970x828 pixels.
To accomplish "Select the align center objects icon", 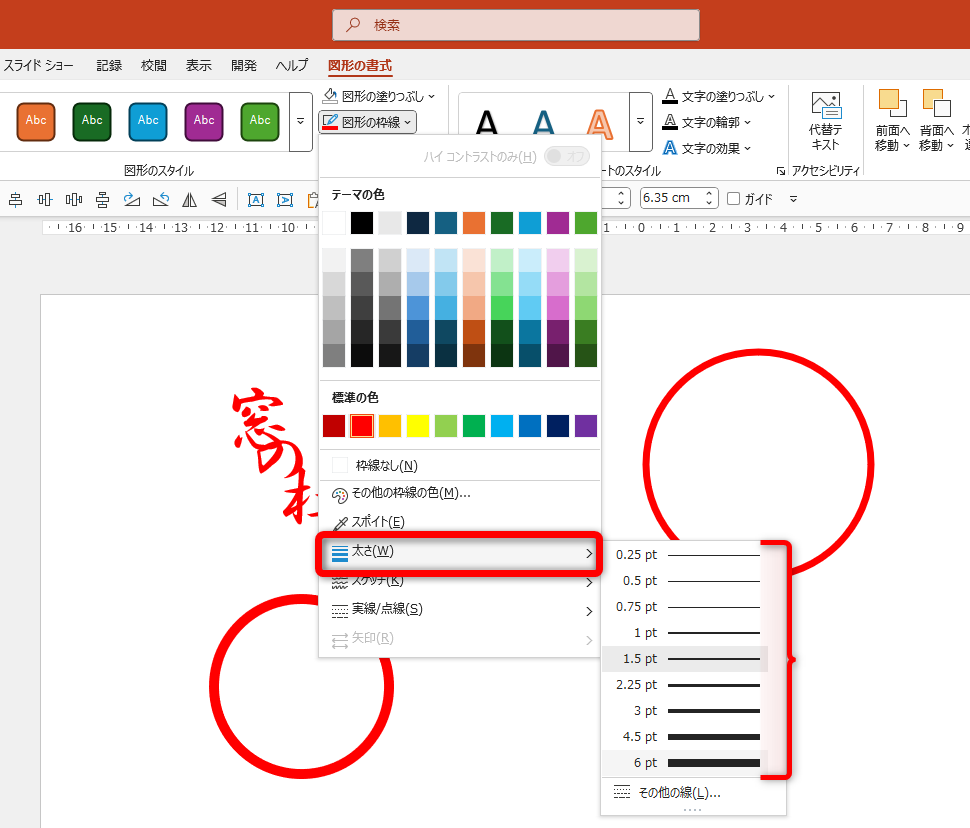I will tap(15, 199).
